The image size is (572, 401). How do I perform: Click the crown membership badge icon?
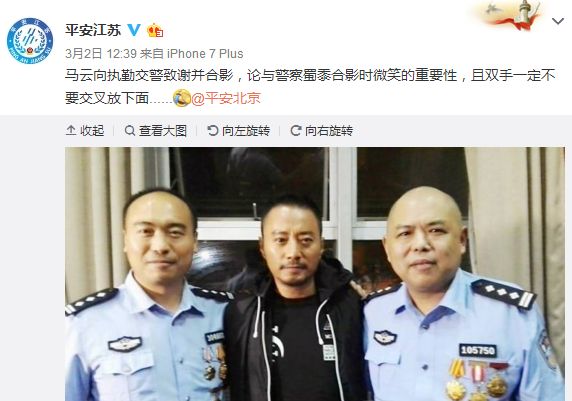click(155, 30)
